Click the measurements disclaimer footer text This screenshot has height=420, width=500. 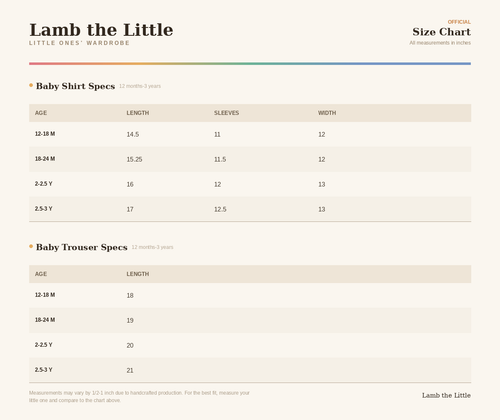pyautogui.click(x=139, y=396)
